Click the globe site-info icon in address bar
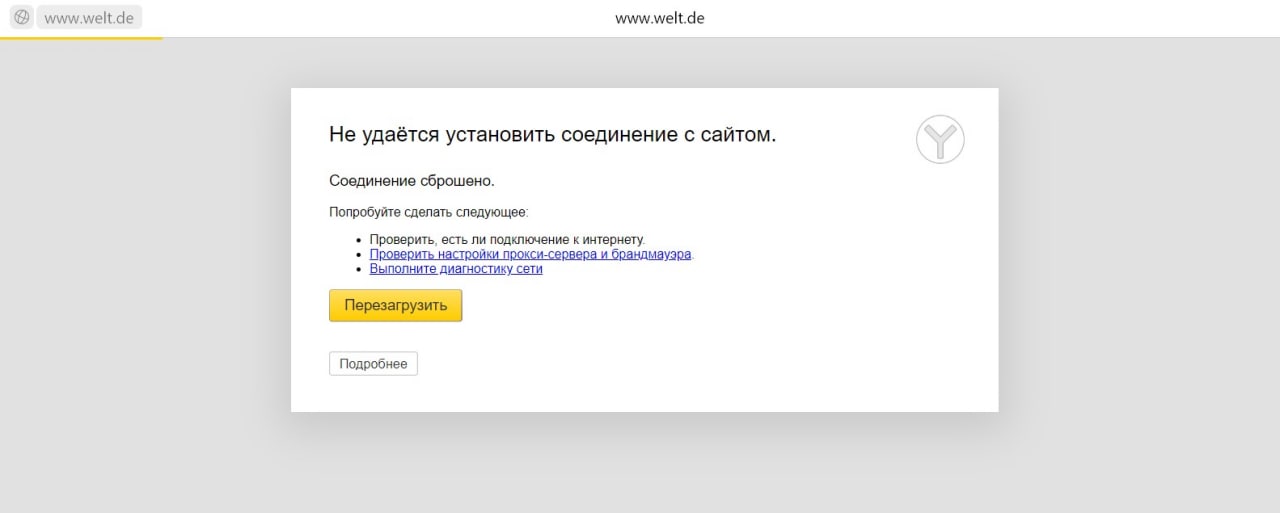This screenshot has height=513, width=1280. [22, 17]
